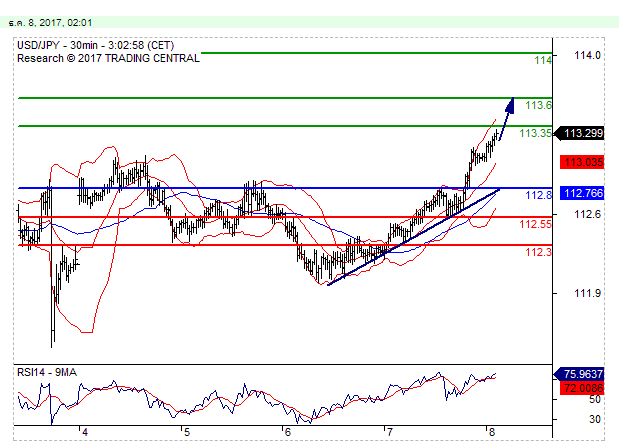Click the RSI axis level '30'
619x445 pixels.
click(x=595, y=419)
